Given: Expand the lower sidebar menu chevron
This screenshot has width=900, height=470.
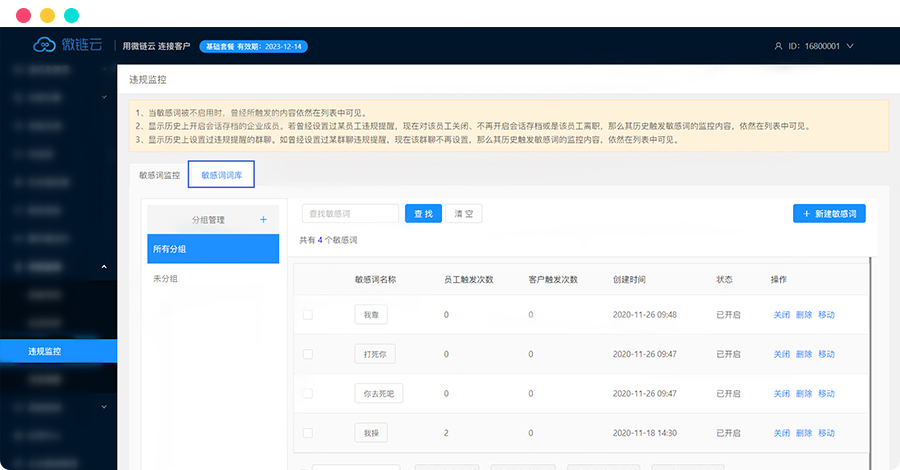Looking at the screenshot, I should pos(104,407).
